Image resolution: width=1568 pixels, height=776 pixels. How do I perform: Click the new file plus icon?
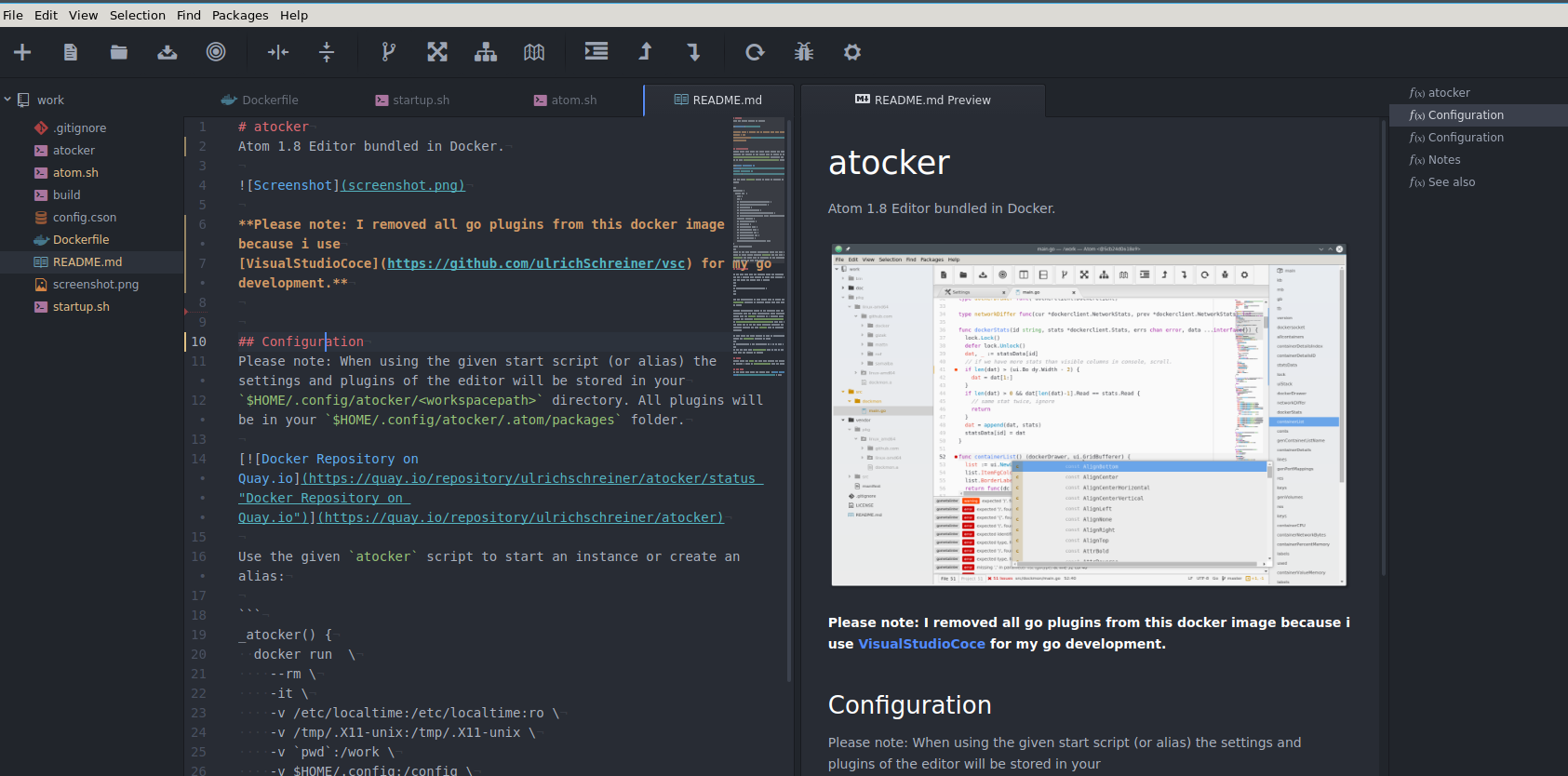click(22, 52)
